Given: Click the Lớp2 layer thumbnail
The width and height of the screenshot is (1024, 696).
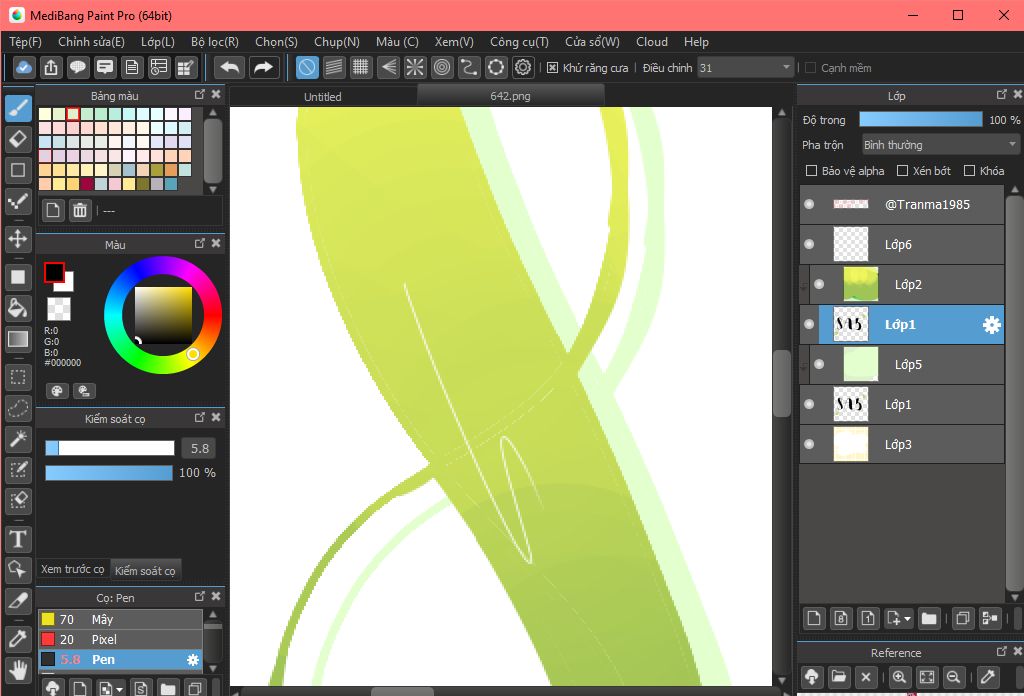Looking at the screenshot, I should point(861,284).
